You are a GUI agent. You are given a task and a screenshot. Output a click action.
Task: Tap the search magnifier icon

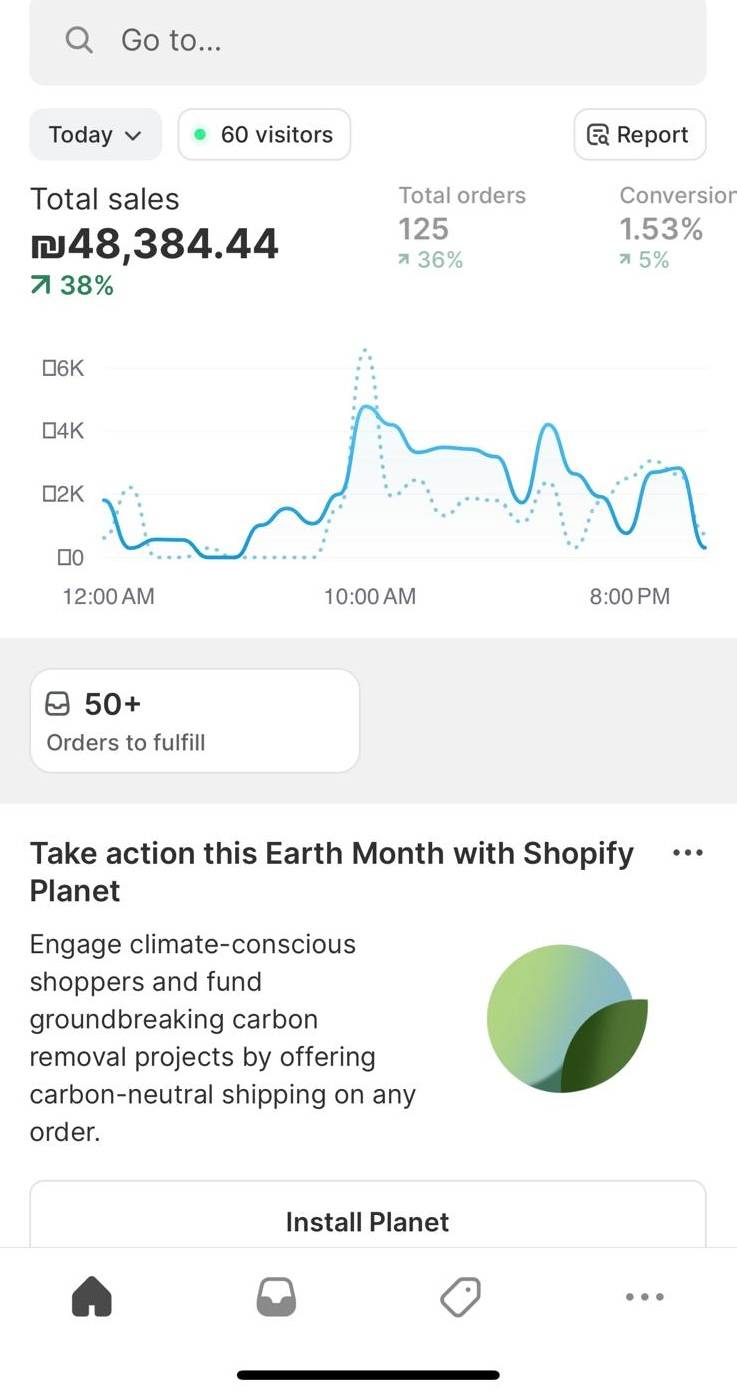[x=79, y=40]
